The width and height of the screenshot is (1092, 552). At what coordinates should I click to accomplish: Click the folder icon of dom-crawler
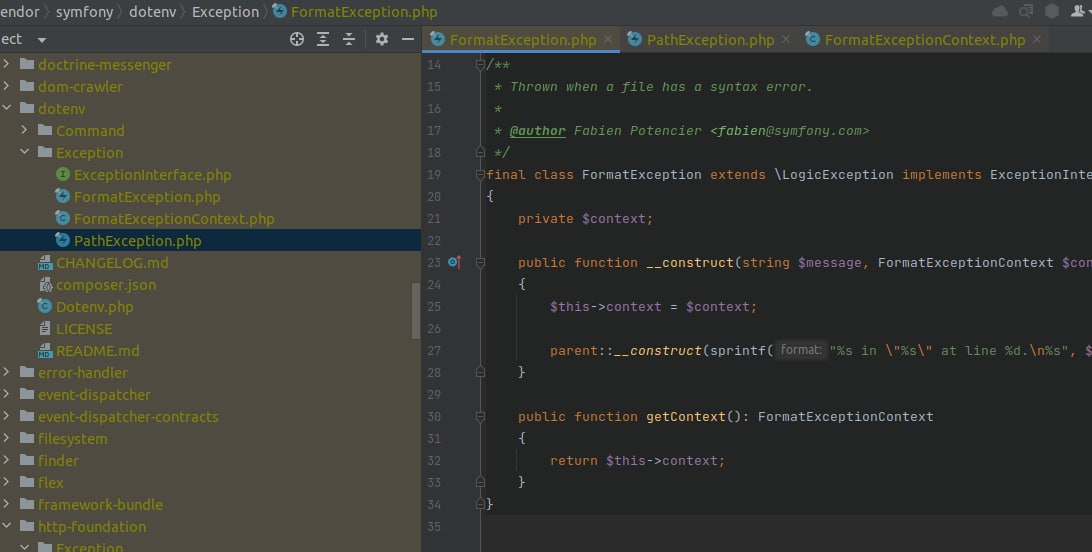pos(27,86)
